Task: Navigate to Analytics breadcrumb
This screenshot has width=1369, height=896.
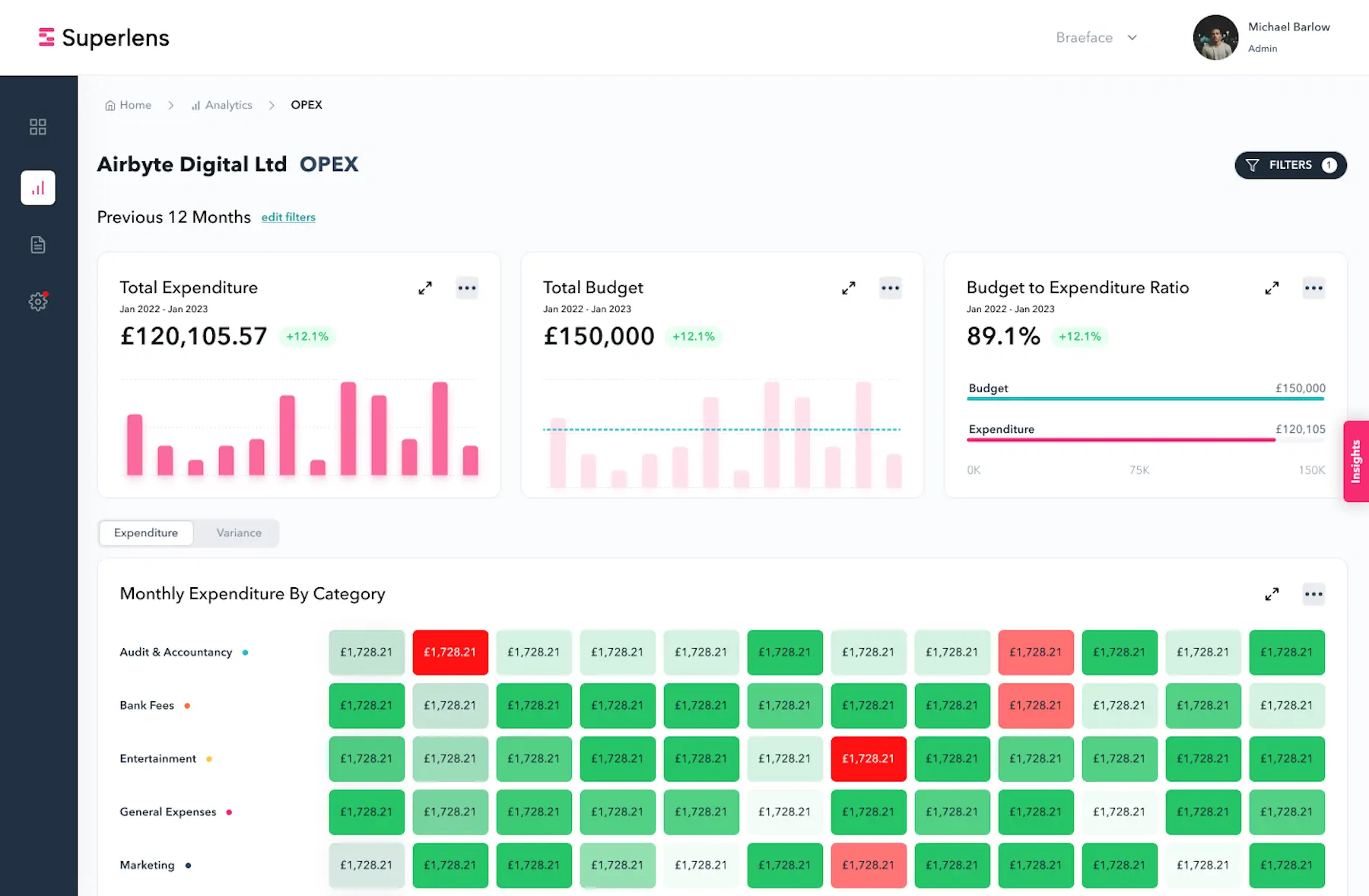Action: [222, 105]
